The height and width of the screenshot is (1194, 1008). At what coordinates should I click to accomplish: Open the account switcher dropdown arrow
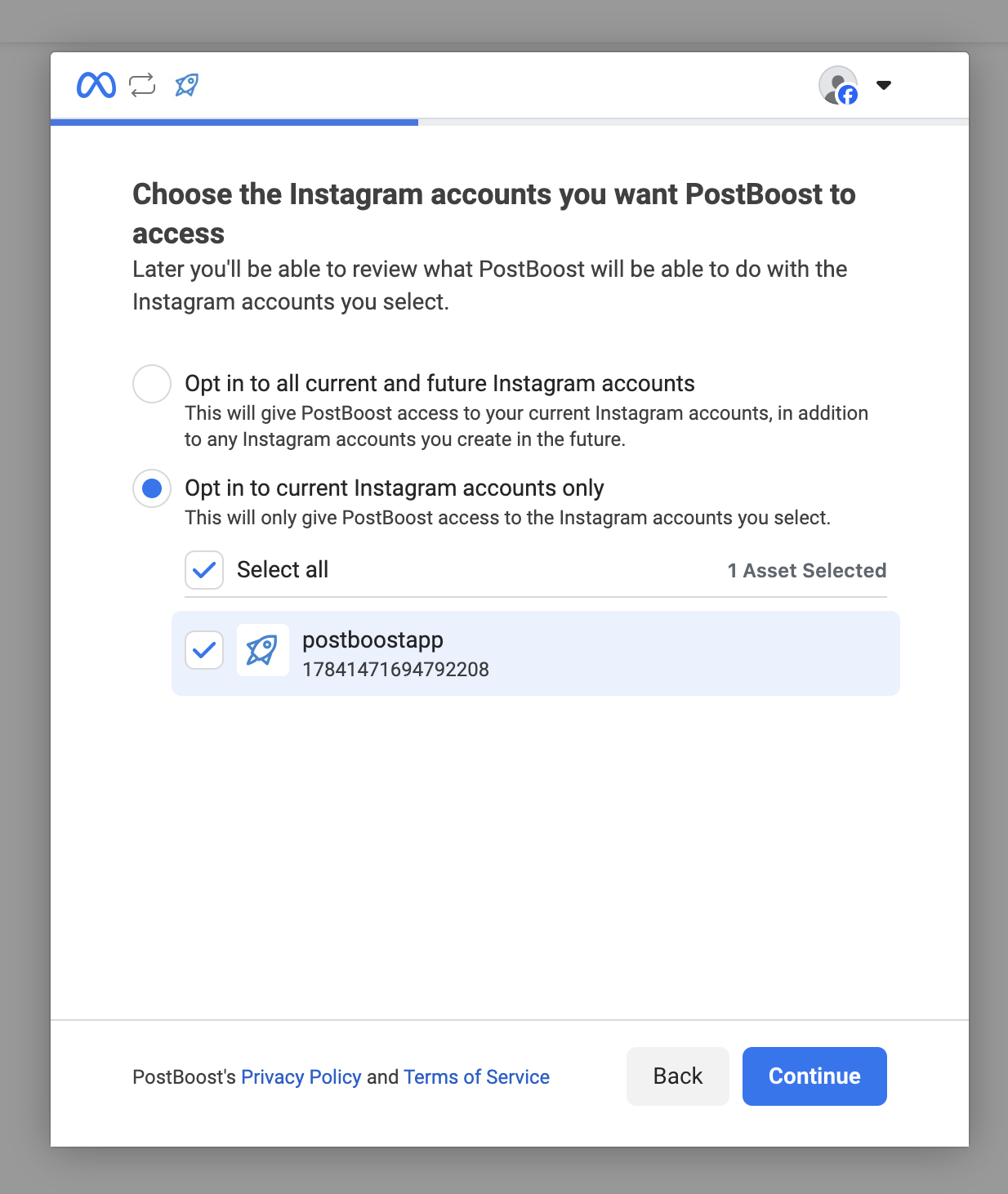click(x=884, y=85)
